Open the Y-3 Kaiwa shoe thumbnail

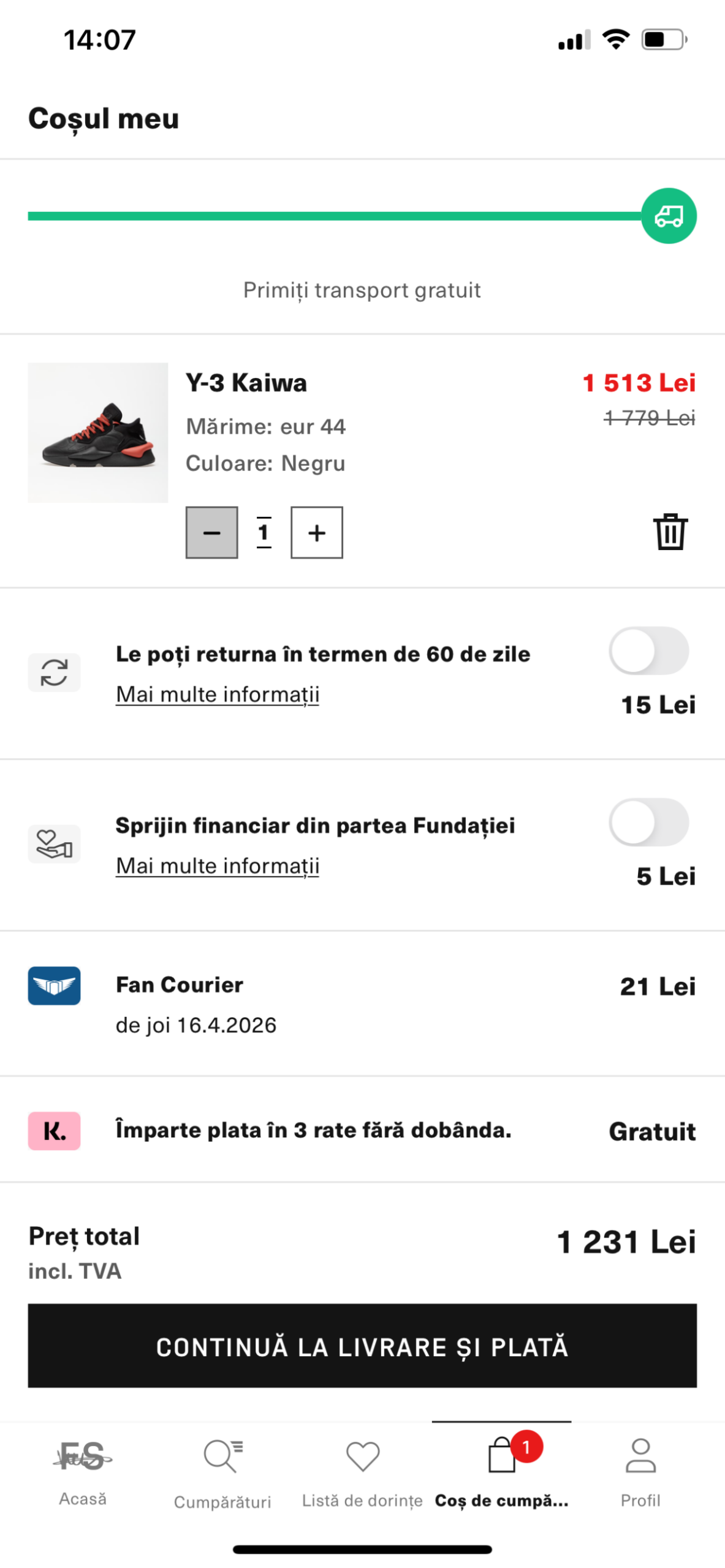[x=98, y=432]
